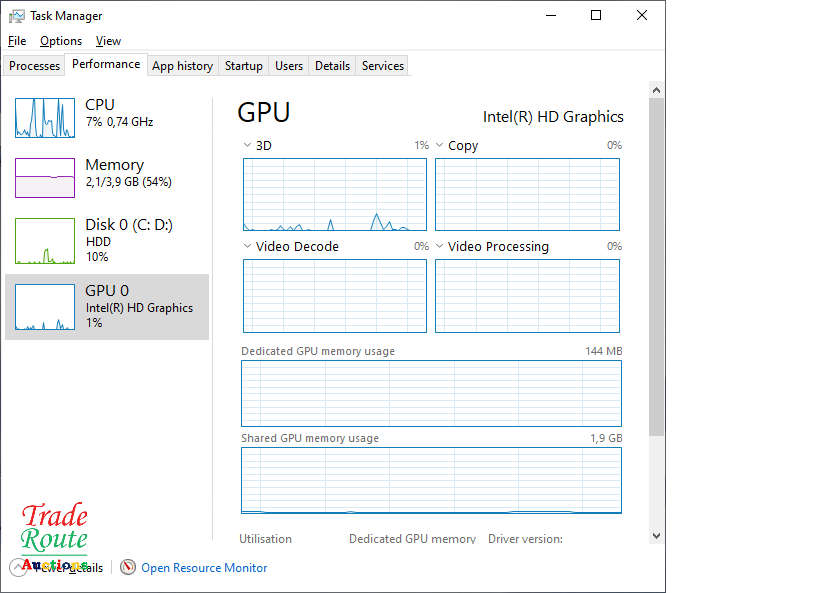Click the Task Manager title bar icon

(17, 16)
